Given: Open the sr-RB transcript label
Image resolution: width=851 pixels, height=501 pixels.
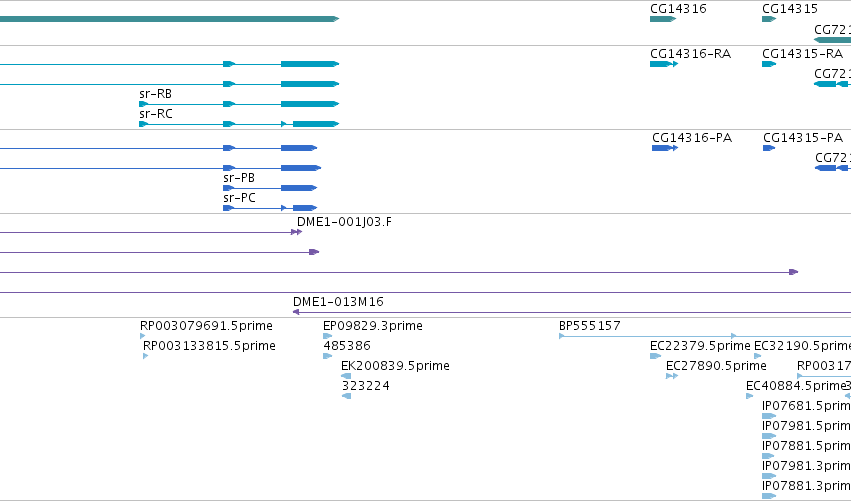Looking at the screenshot, I should (155, 94).
